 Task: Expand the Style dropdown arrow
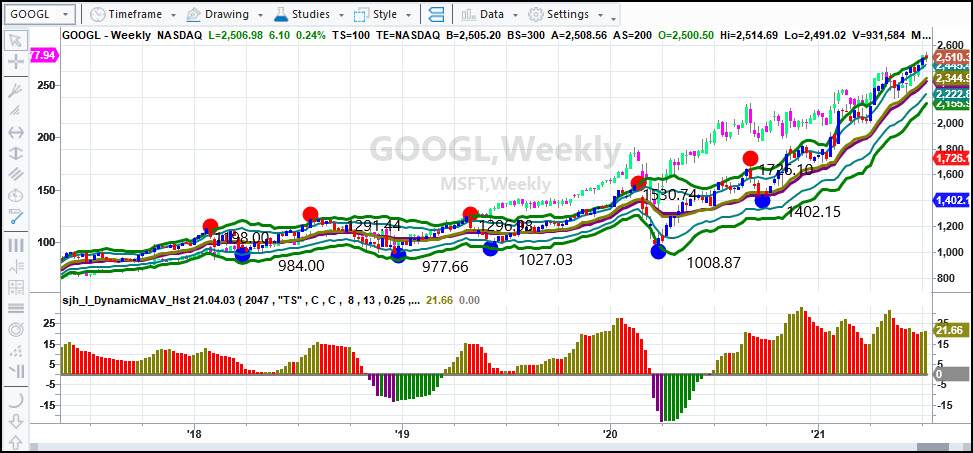pyautogui.click(x=408, y=15)
